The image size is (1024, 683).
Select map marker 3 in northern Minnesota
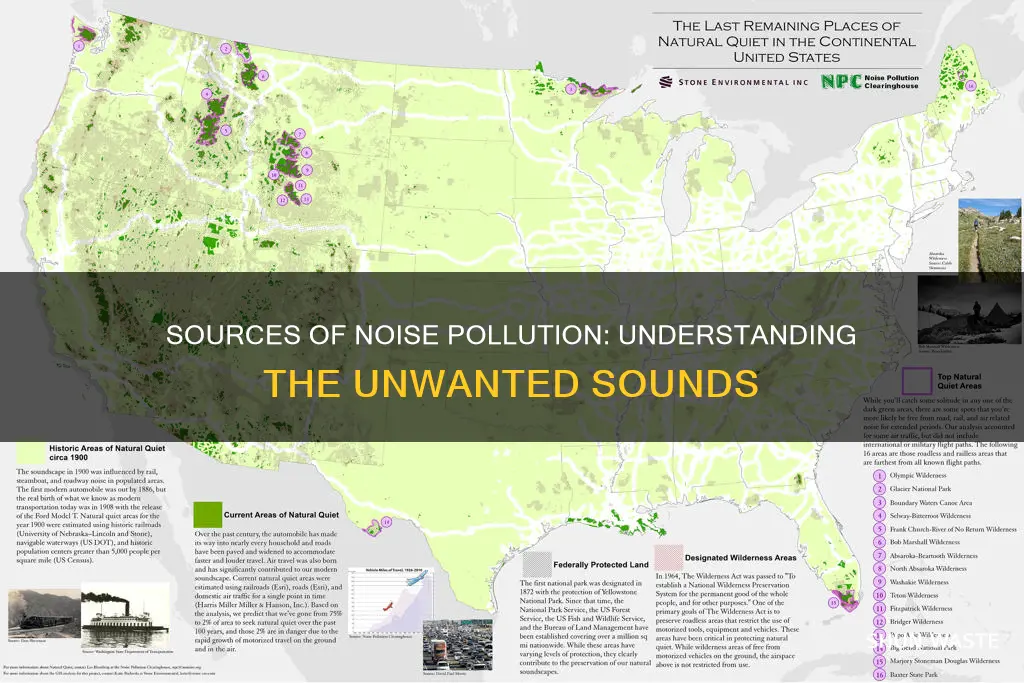pos(571,88)
